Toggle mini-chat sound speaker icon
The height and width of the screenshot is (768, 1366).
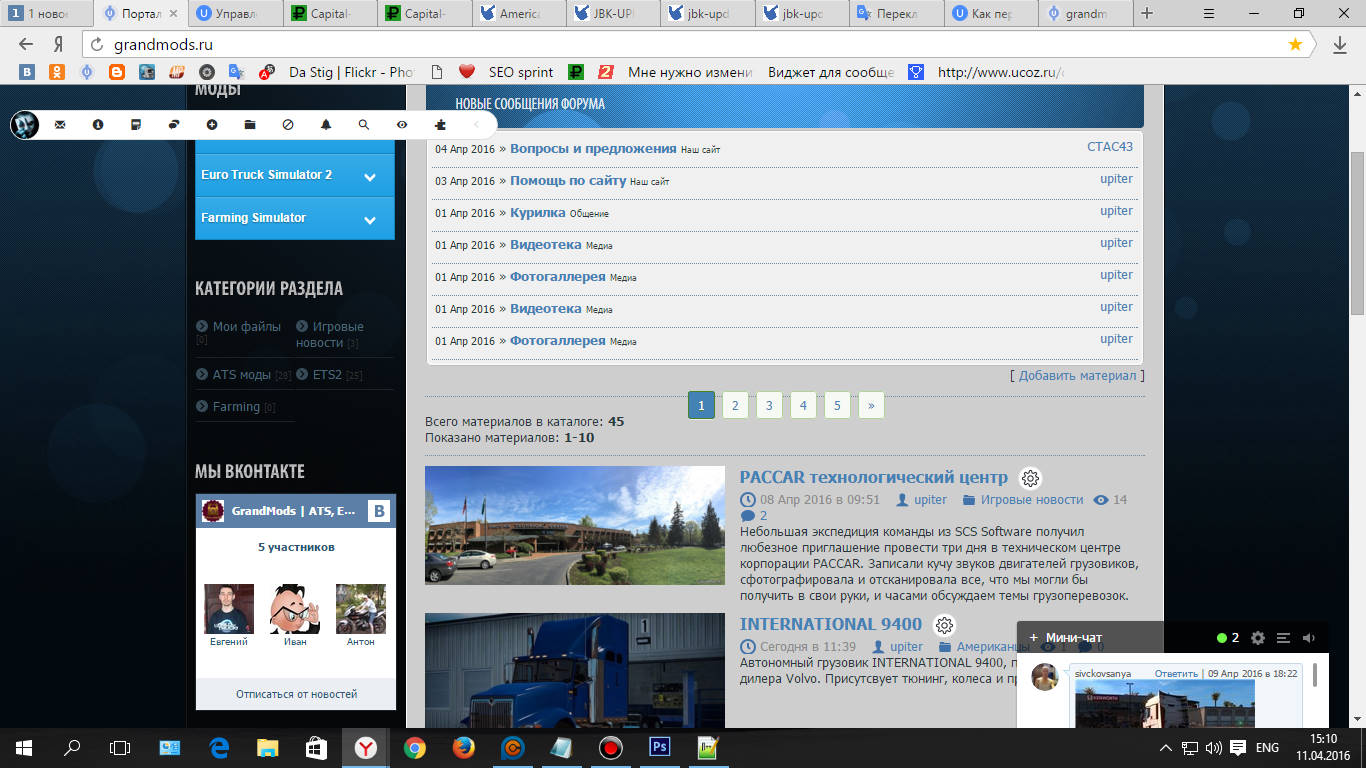coord(1309,638)
